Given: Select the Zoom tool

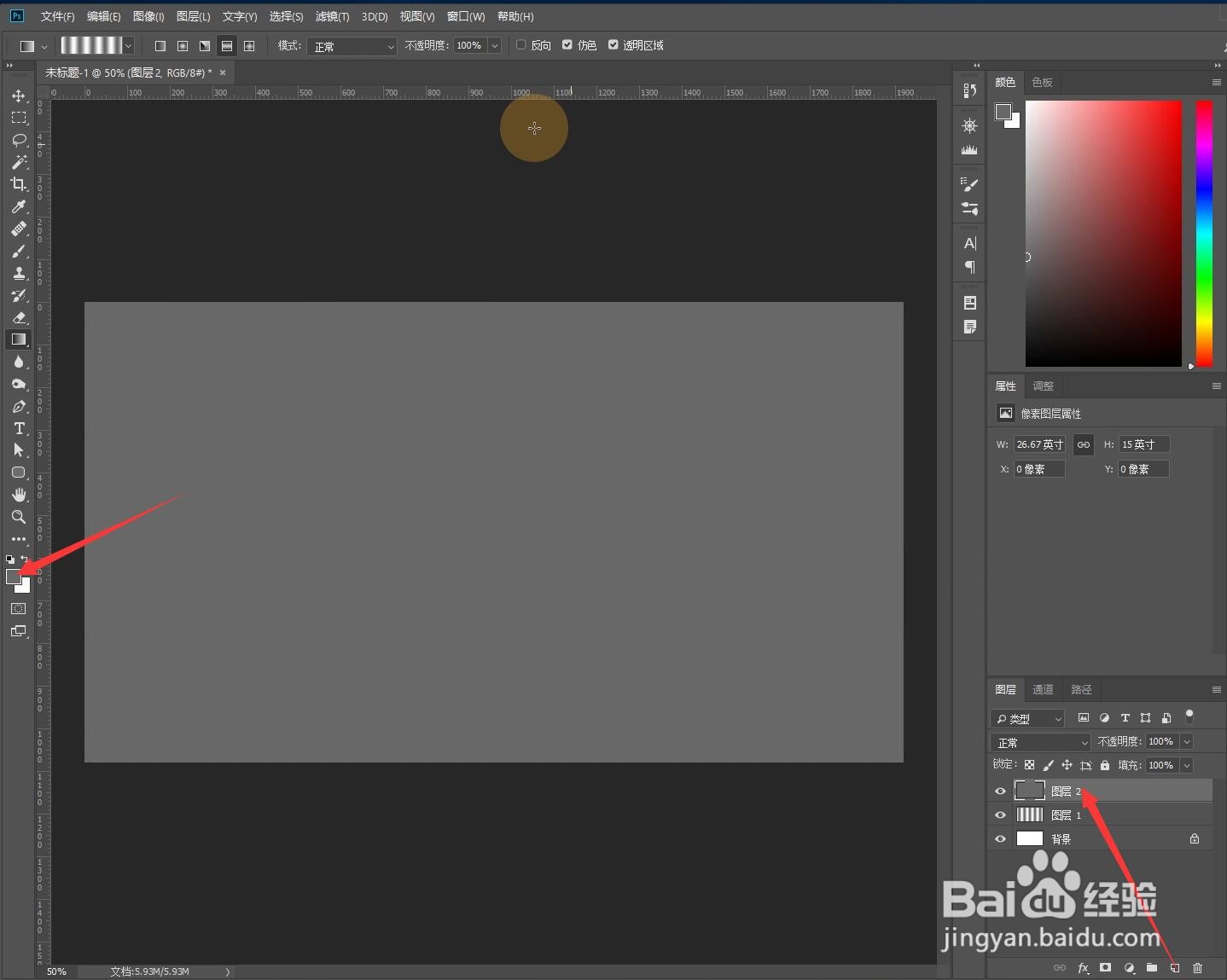Looking at the screenshot, I should coord(19,517).
